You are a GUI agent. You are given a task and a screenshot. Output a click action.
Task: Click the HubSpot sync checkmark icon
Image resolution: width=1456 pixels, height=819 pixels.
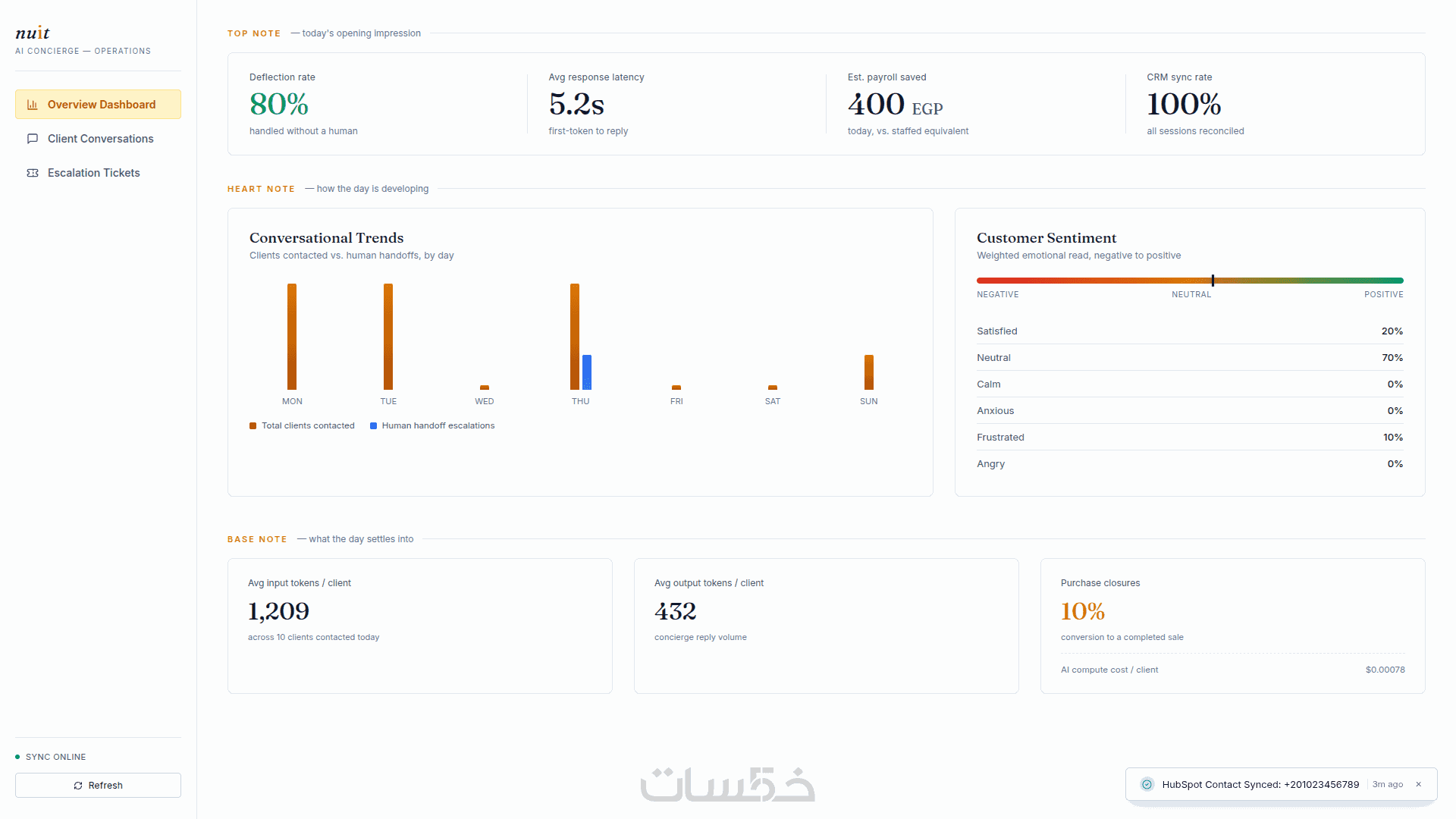[x=1147, y=785]
